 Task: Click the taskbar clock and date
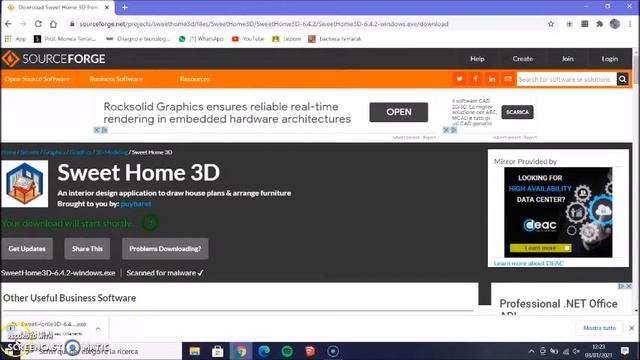point(598,351)
